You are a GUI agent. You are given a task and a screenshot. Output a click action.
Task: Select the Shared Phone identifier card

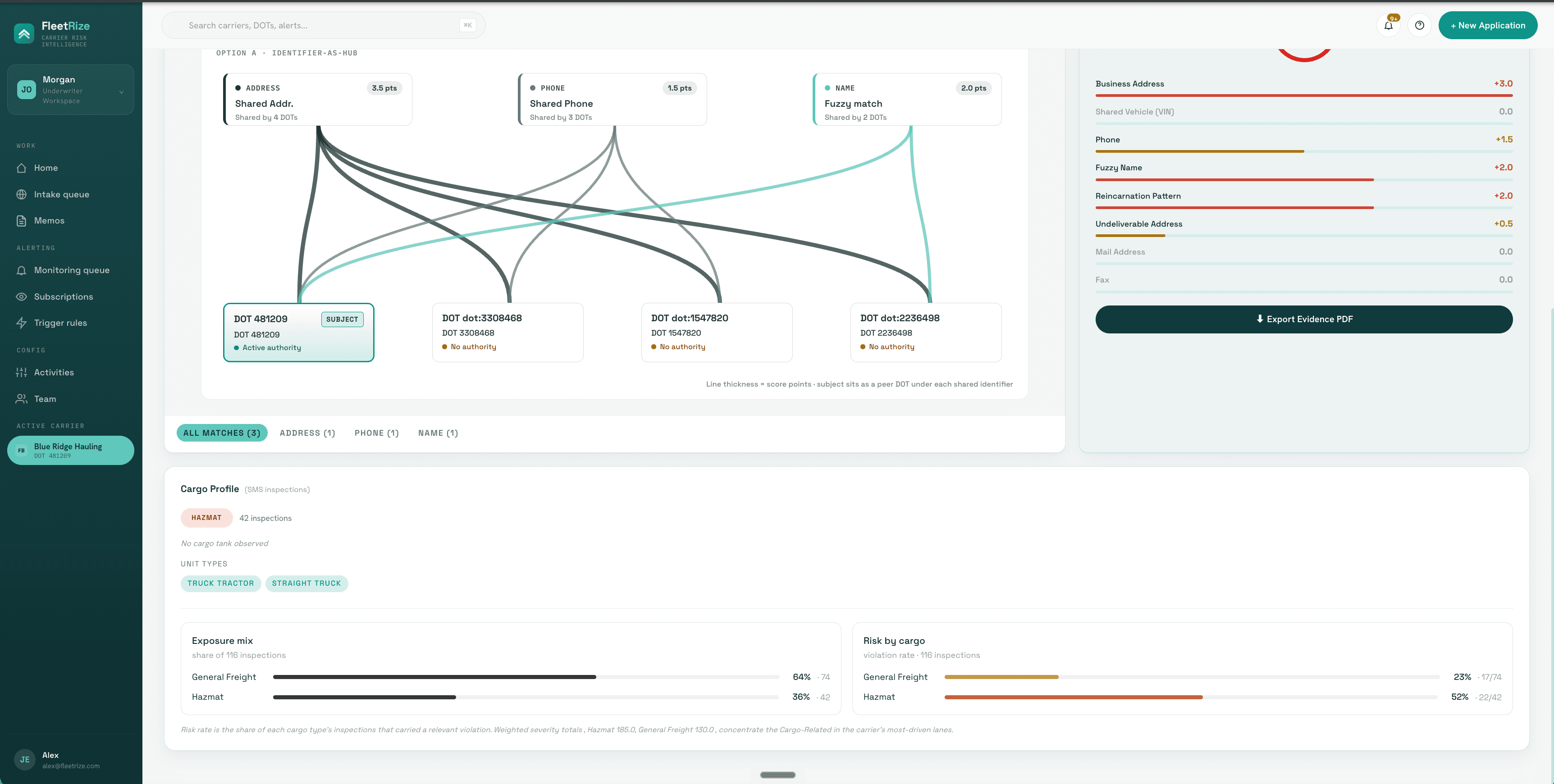point(612,100)
